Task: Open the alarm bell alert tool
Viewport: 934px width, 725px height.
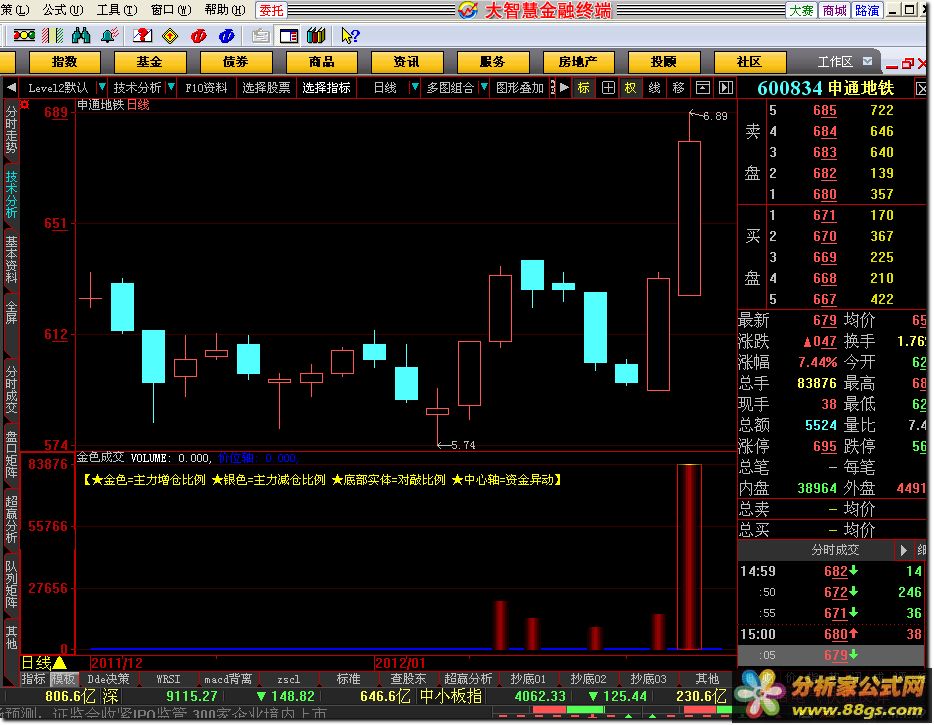Action: (x=110, y=36)
